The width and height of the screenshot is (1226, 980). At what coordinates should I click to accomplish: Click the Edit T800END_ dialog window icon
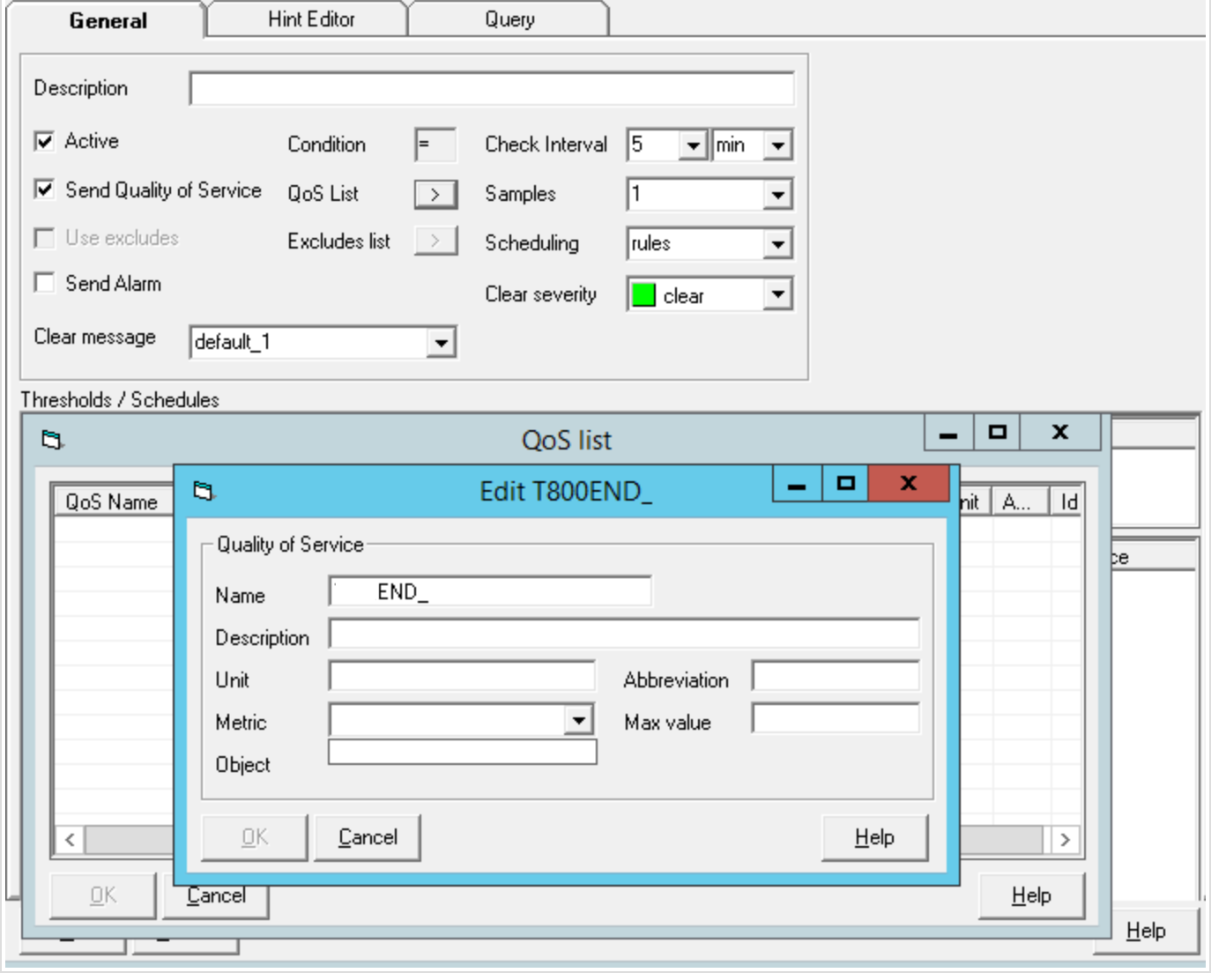204,491
